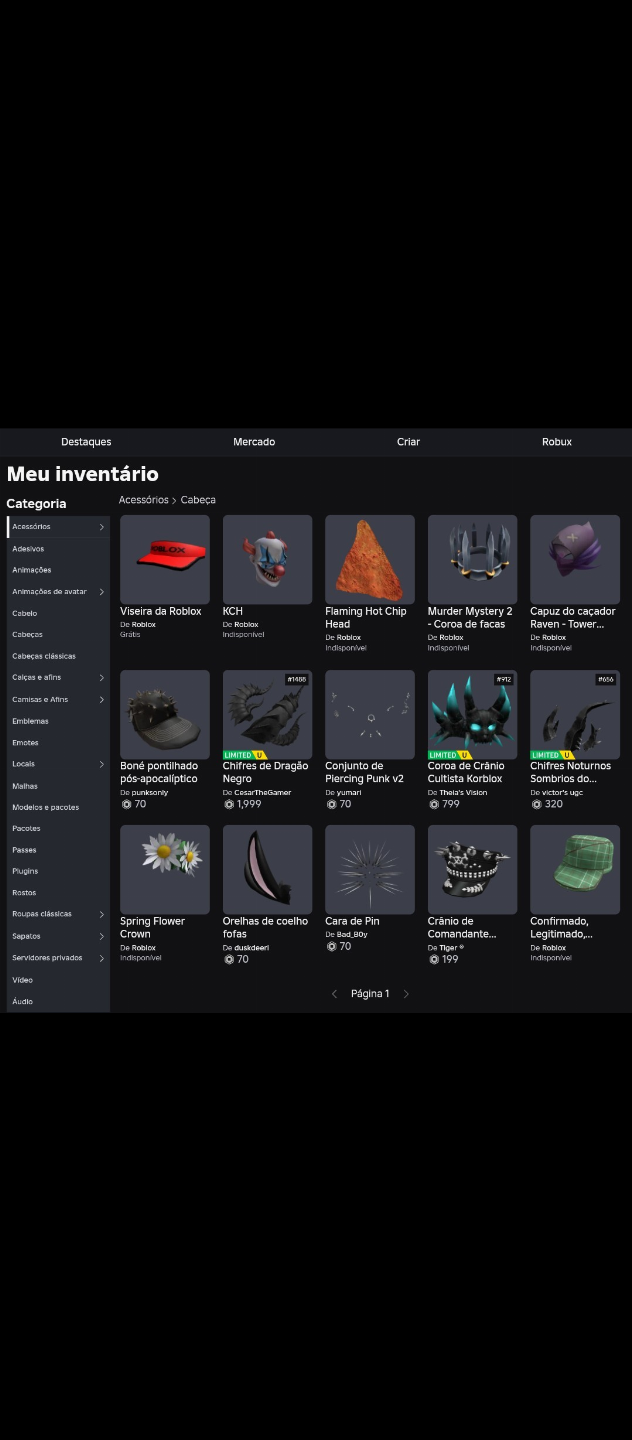Click the Acessórios breadcrumb link
Image resolution: width=632 pixels, height=1440 pixels.
(x=143, y=500)
